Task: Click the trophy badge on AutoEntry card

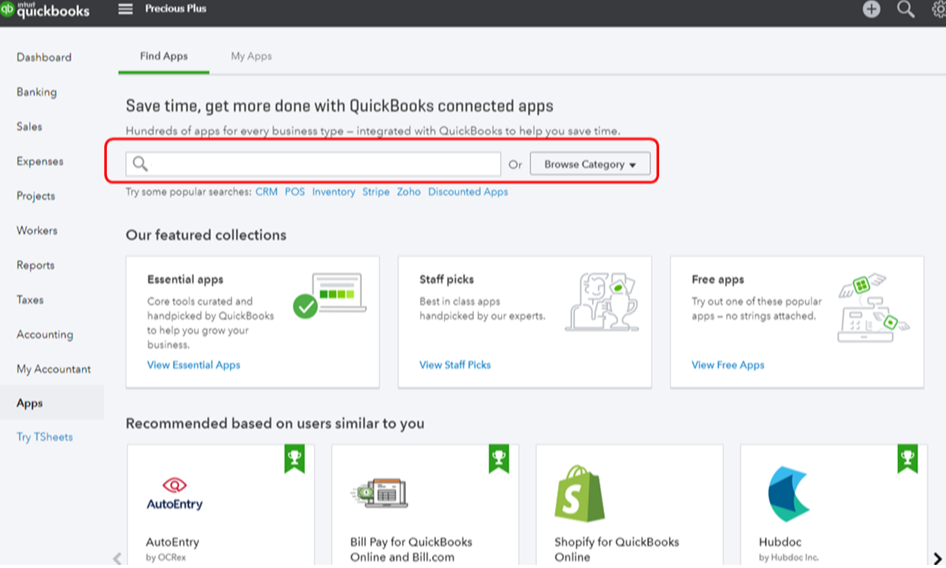Action: tap(294, 459)
